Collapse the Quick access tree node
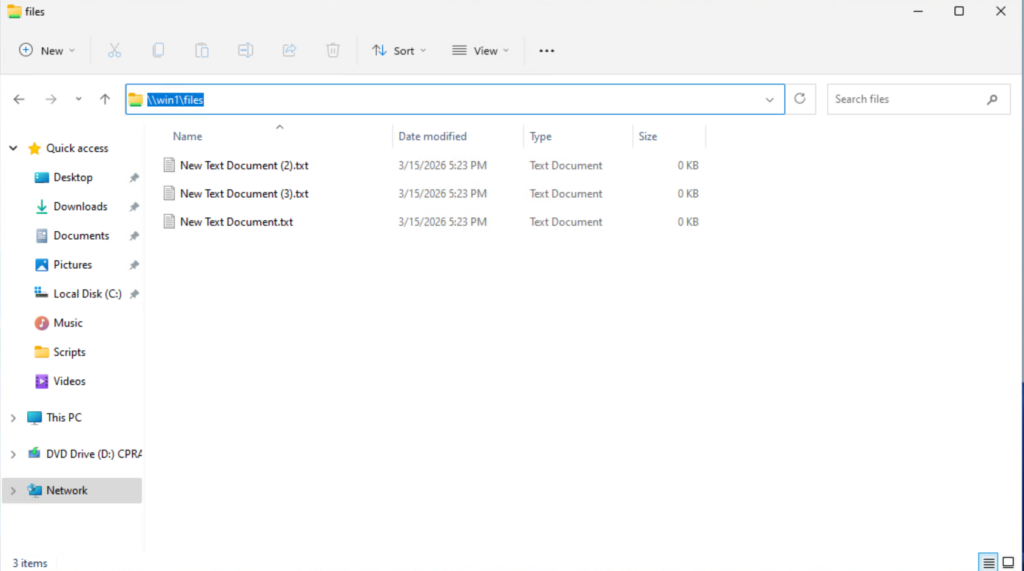This screenshot has width=1024, height=571. (13, 148)
